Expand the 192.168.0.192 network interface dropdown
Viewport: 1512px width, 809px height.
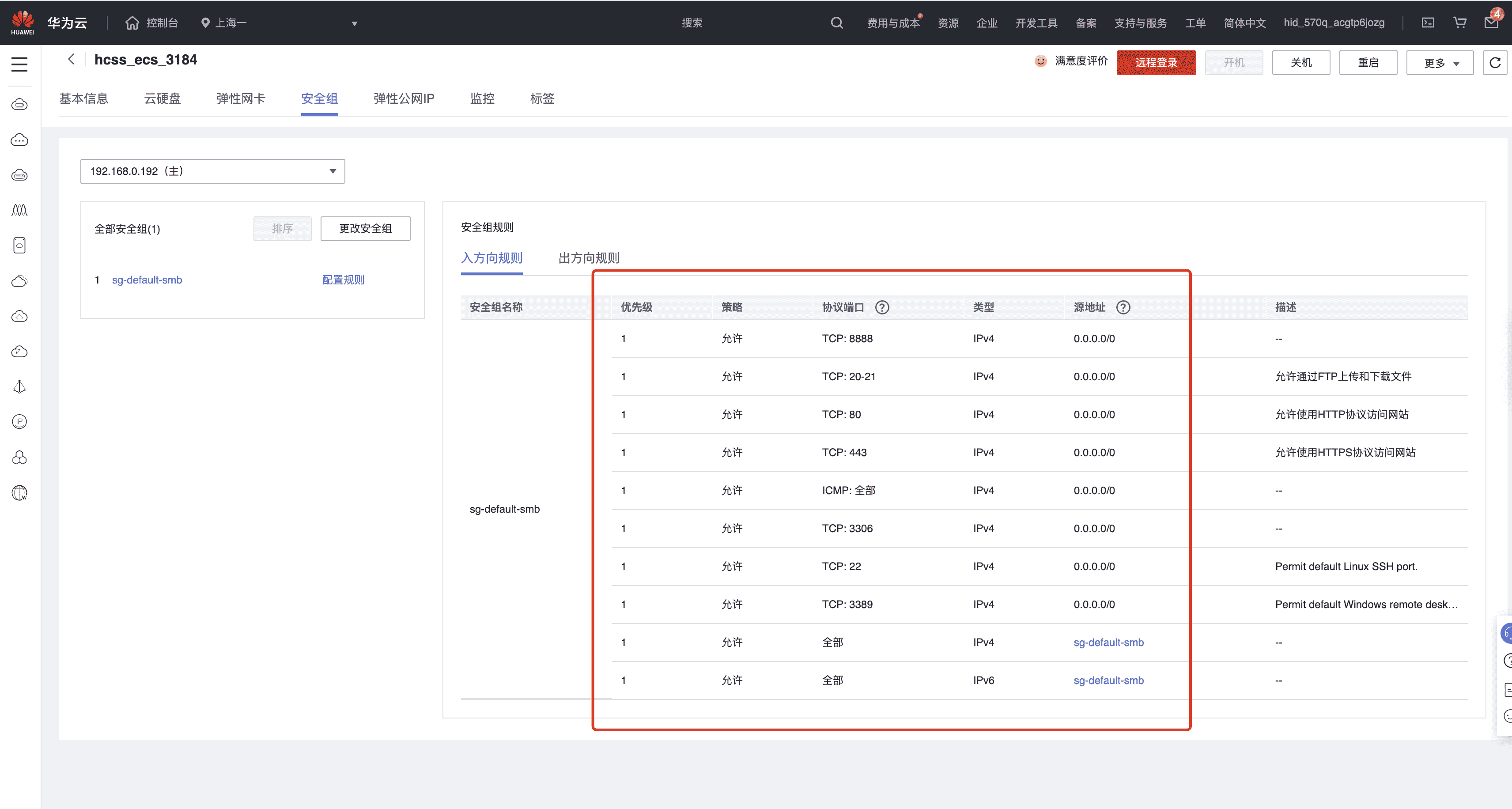click(x=212, y=171)
